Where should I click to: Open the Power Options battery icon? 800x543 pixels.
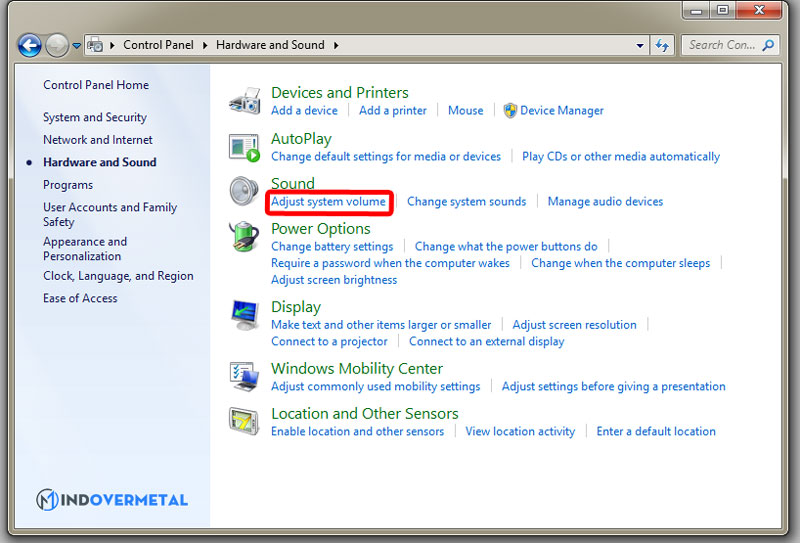pyautogui.click(x=244, y=237)
